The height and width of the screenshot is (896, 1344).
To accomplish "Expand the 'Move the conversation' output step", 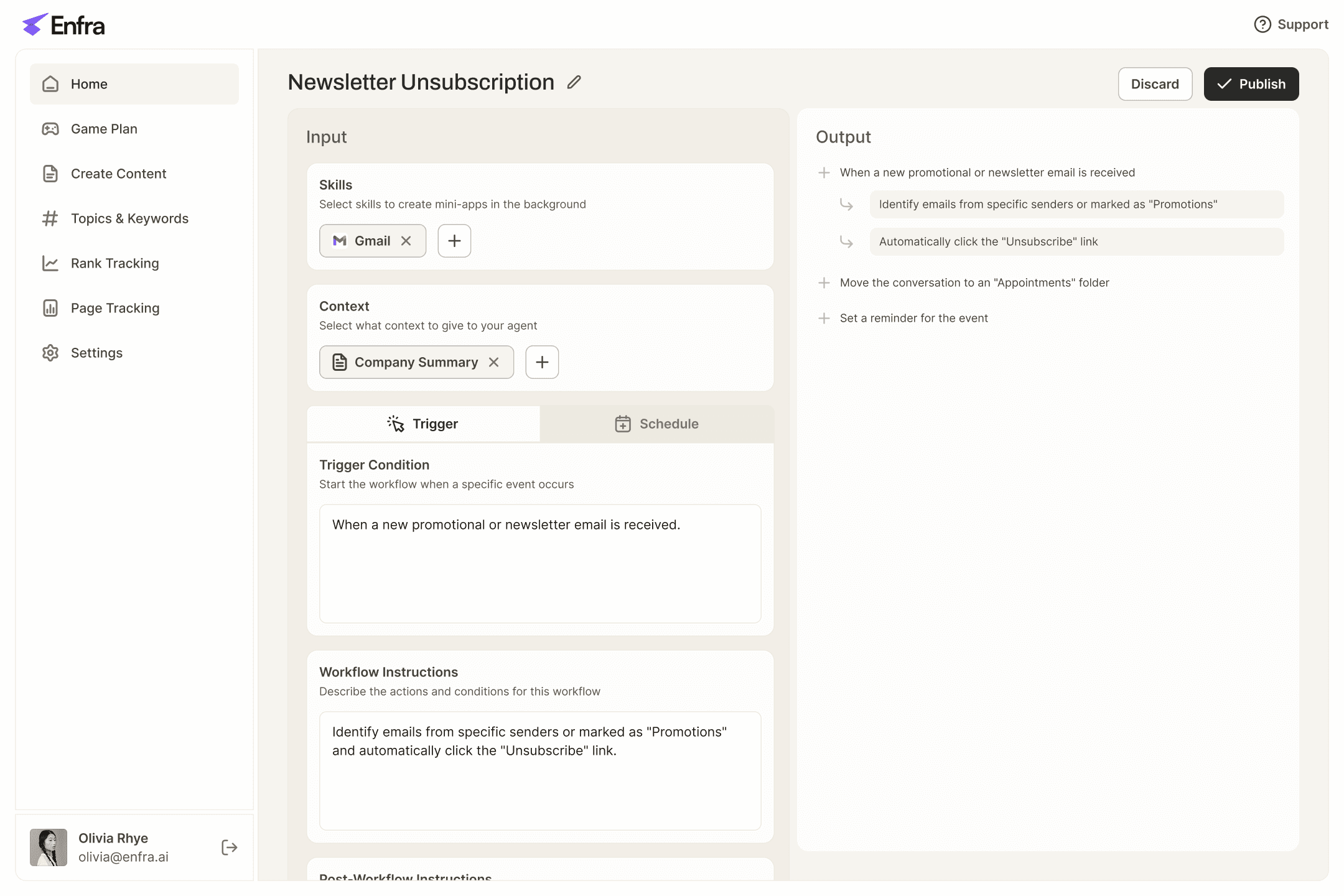I will [824, 282].
